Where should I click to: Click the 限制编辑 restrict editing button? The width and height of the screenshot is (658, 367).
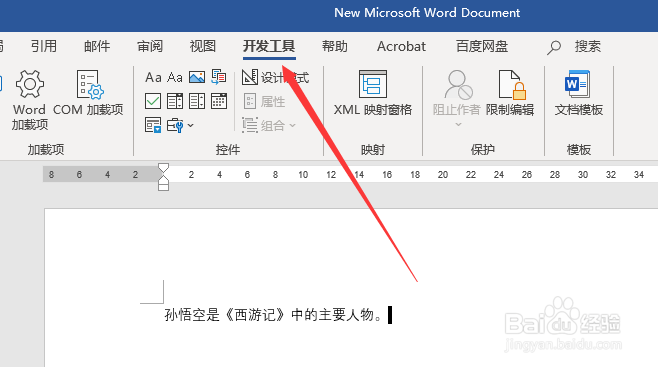point(510,93)
